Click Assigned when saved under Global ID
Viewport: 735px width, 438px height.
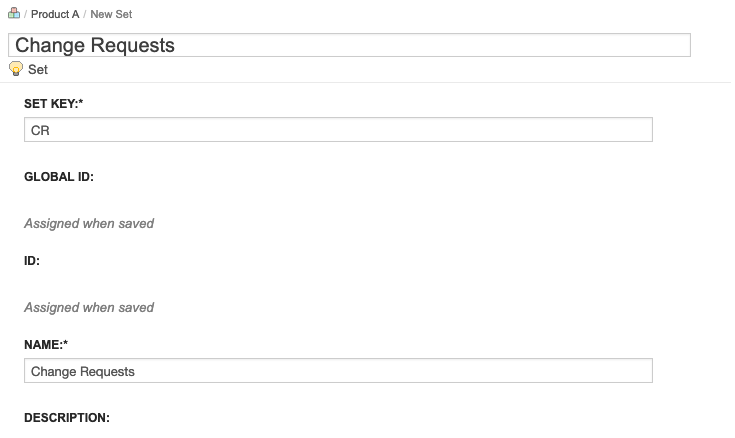[89, 224]
